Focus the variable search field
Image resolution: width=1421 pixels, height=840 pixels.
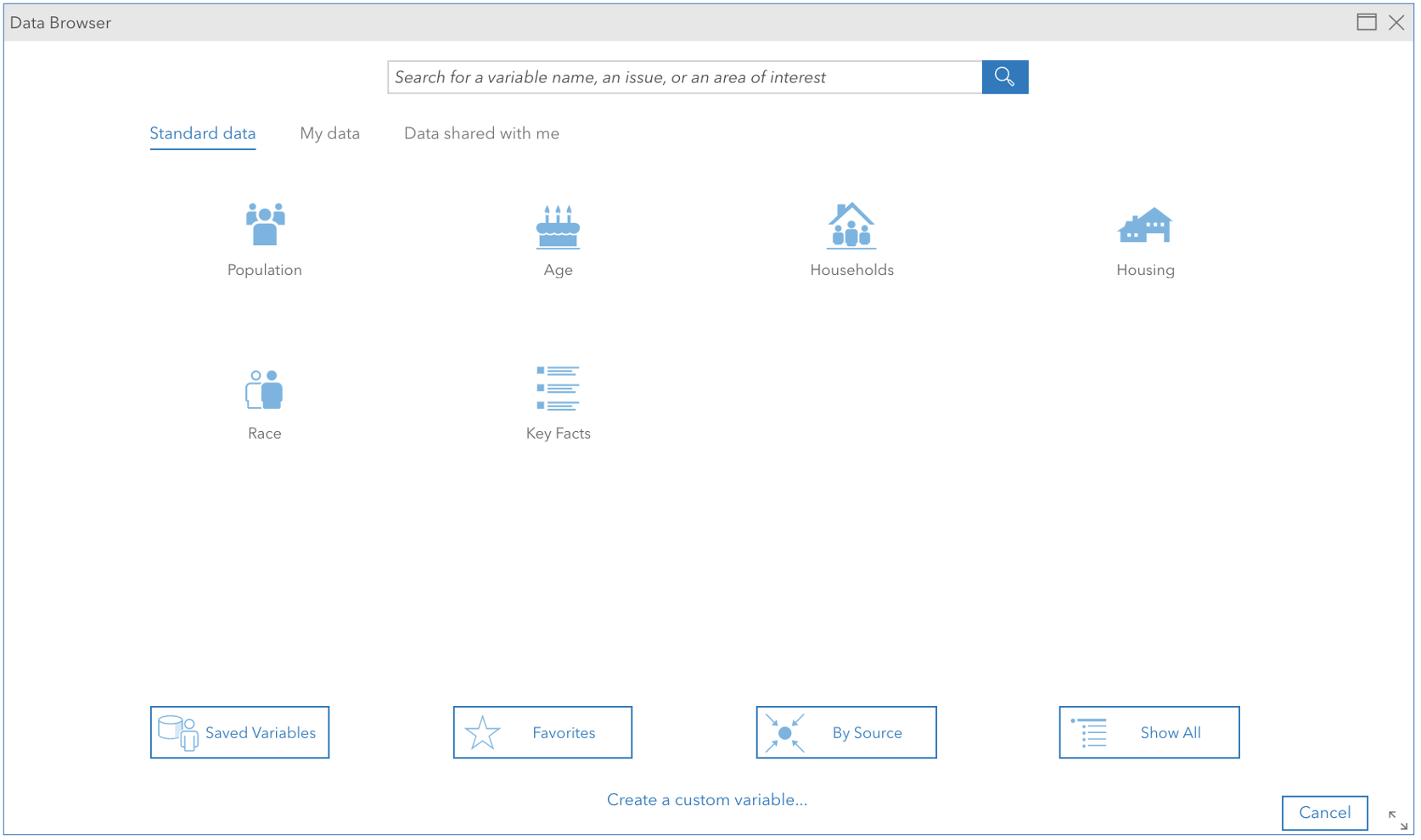tap(685, 77)
